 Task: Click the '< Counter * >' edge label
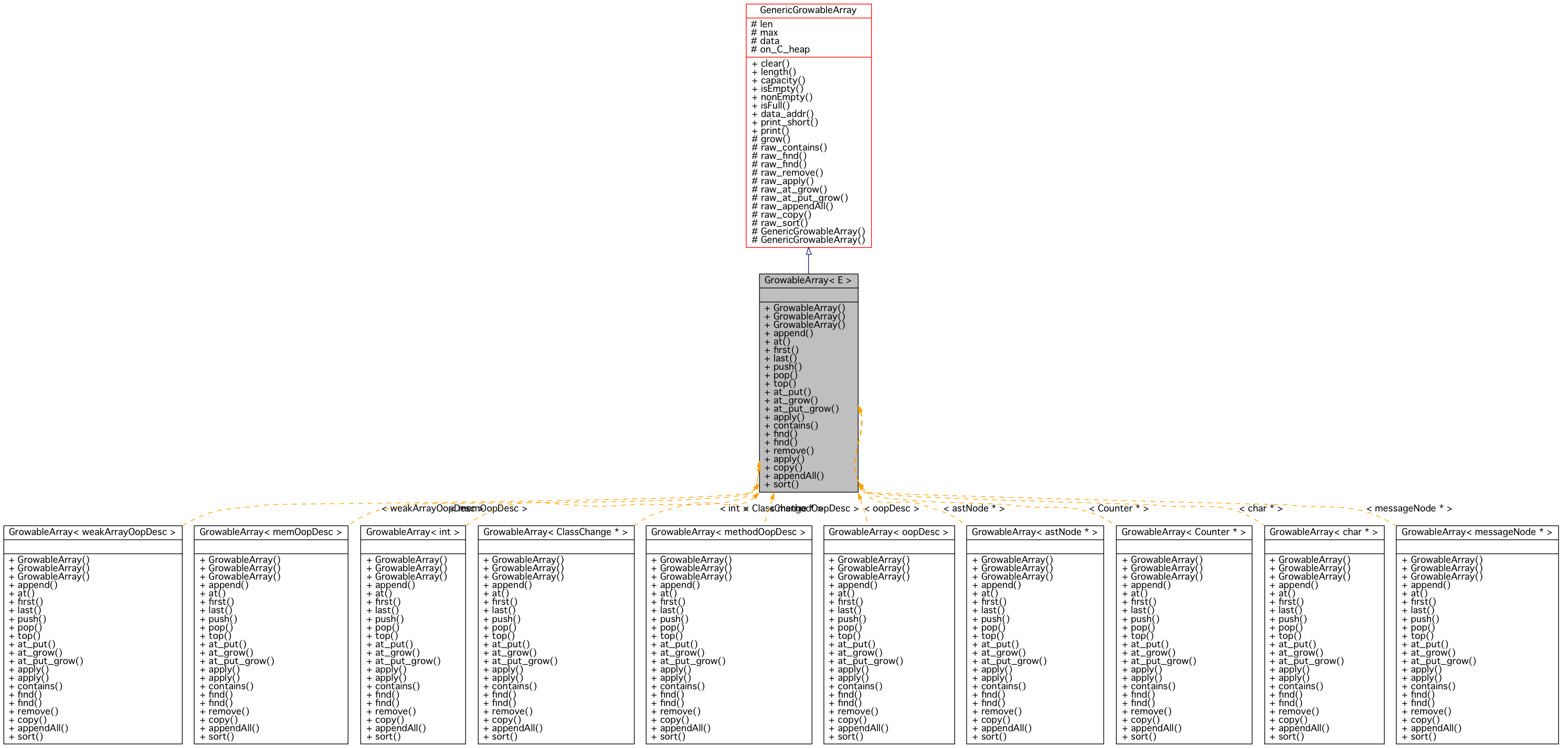pyautogui.click(x=1119, y=509)
